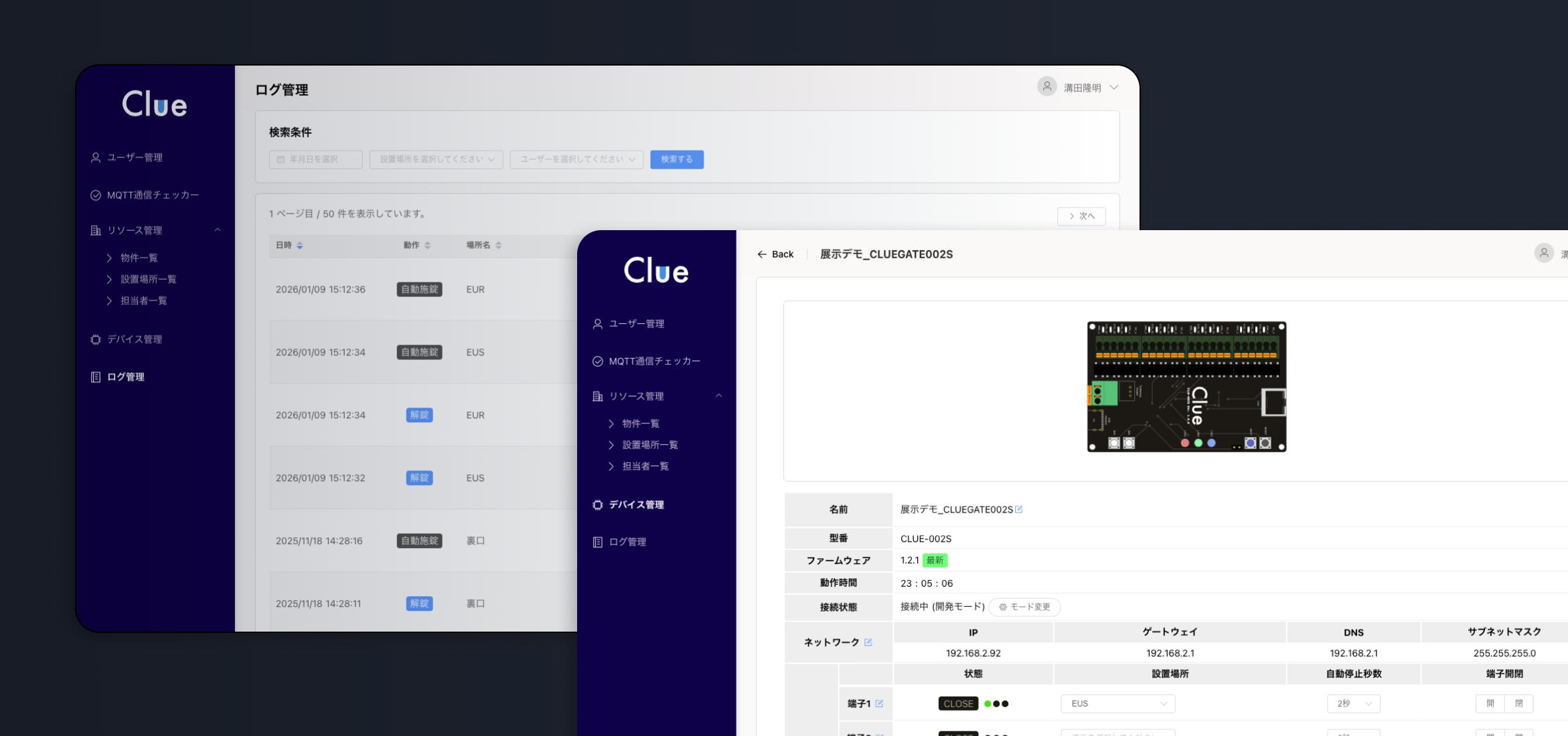This screenshot has width=1568, height=736.
Task: Click the Back arrow icon
Action: [x=762, y=254]
